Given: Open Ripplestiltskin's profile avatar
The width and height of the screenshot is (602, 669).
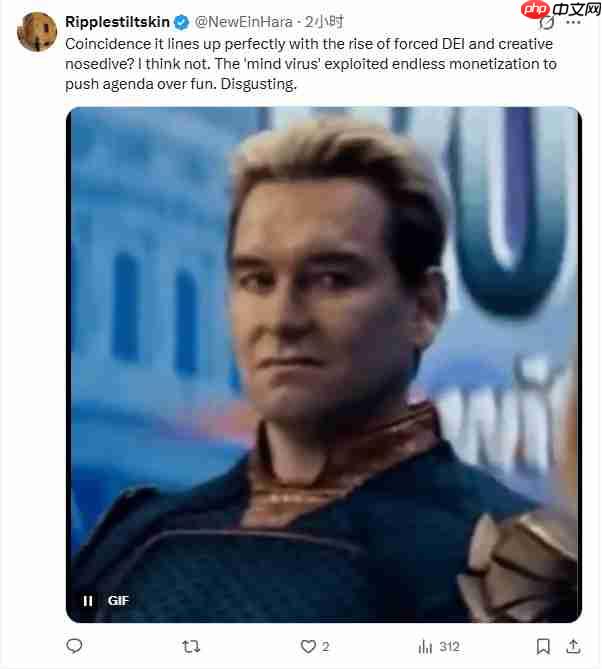Looking at the screenshot, I should pos(37,32).
